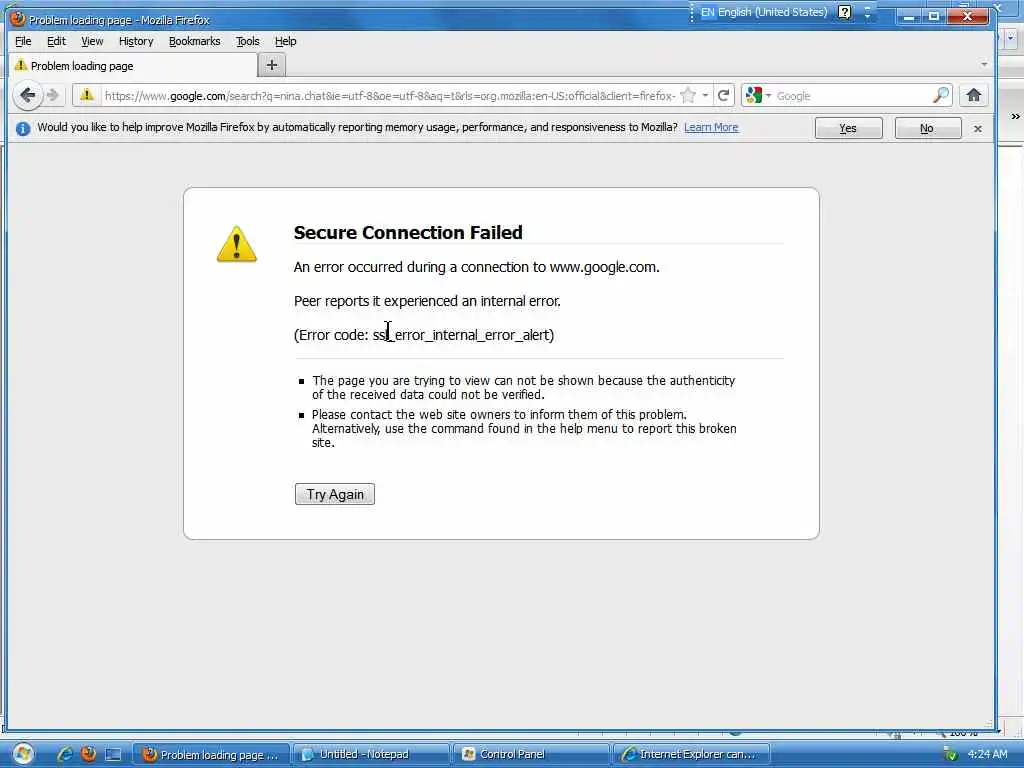Switch to Control Panel in taskbar
This screenshot has width=1024, height=768.
pos(530,754)
